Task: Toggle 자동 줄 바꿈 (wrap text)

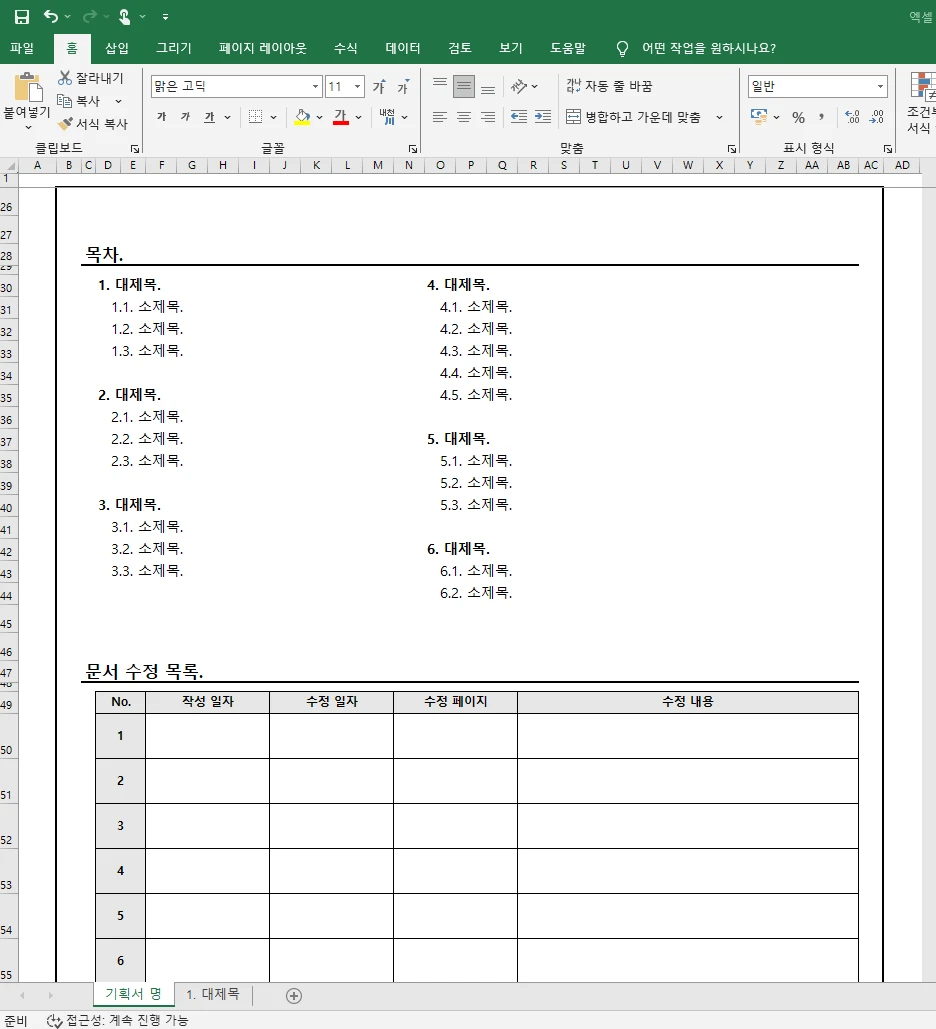Action: [x=609, y=86]
